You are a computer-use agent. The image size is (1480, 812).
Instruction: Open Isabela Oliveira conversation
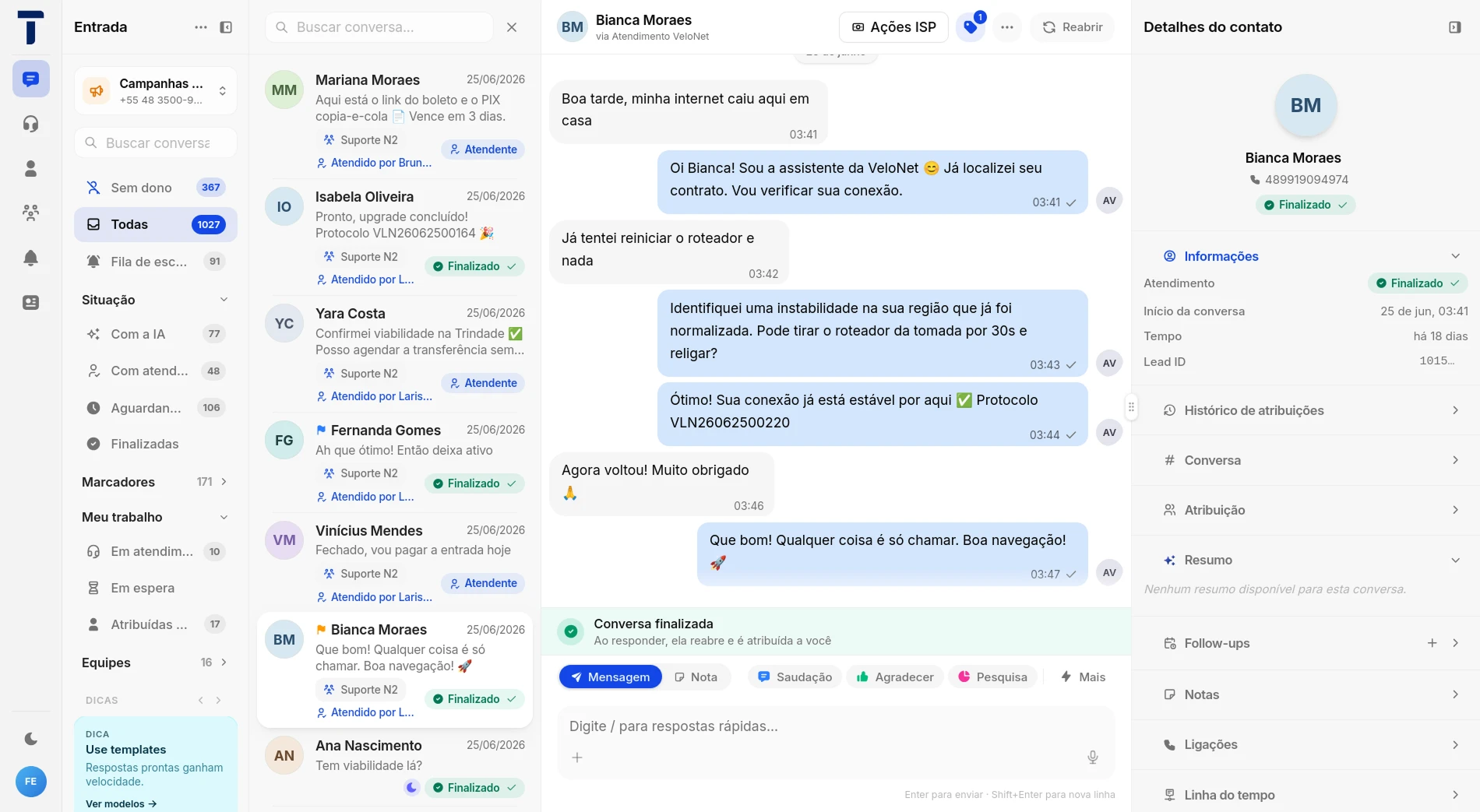tap(395, 237)
